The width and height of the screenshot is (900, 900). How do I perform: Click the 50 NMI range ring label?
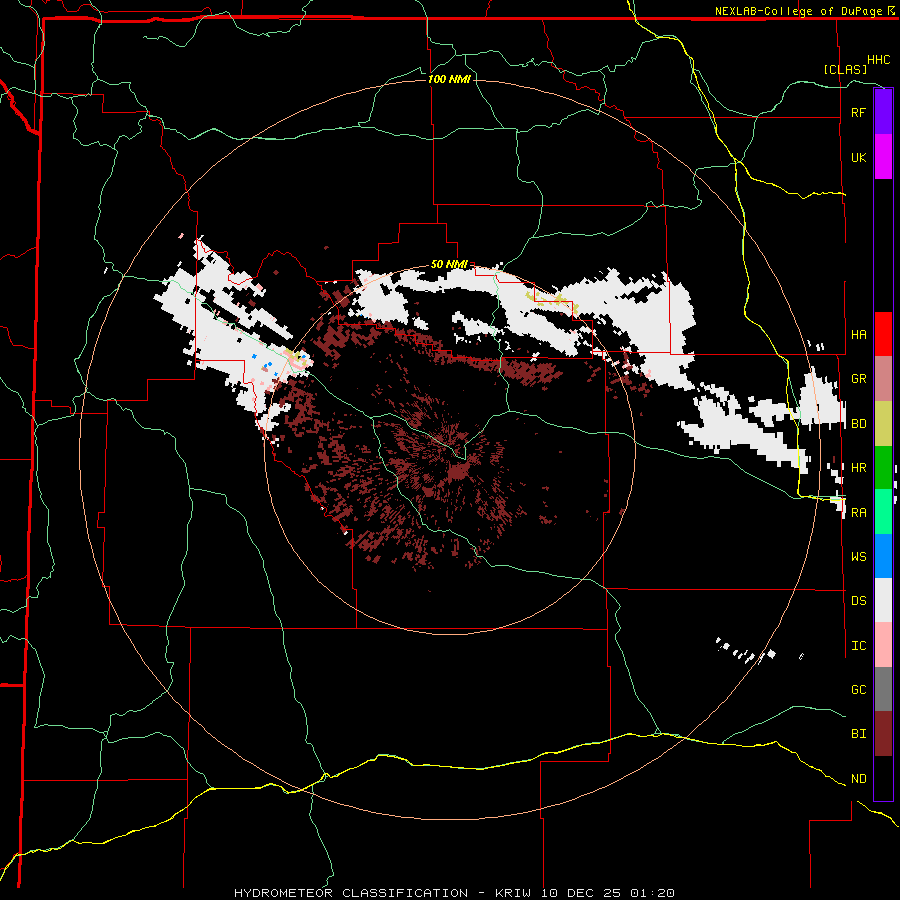[449, 265]
